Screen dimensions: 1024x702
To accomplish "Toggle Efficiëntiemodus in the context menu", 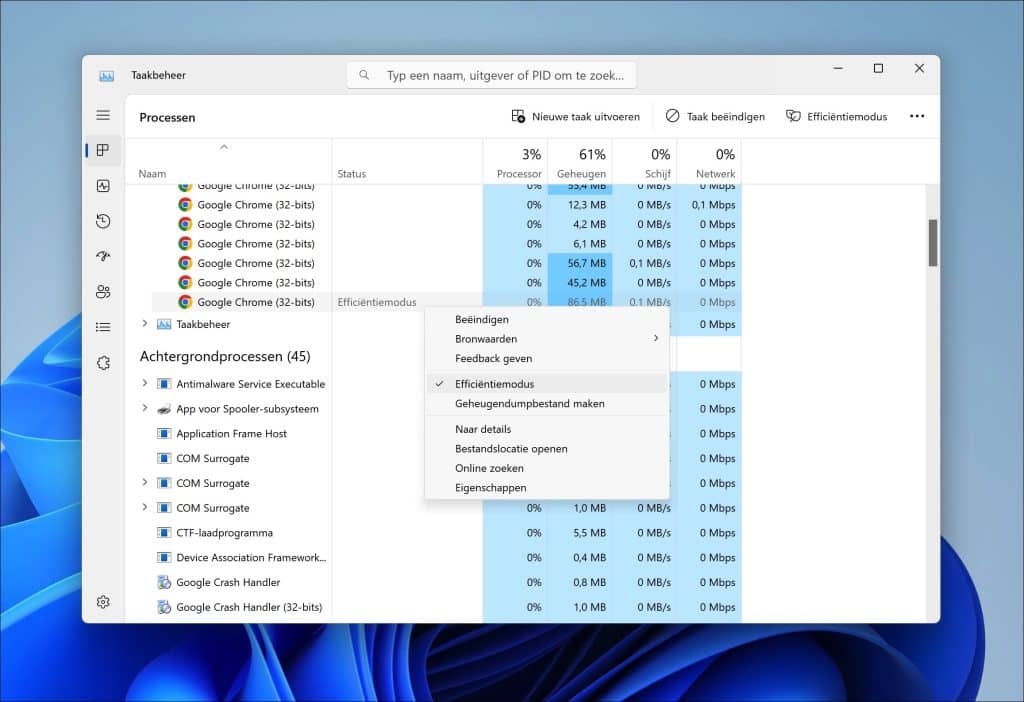I will click(547, 384).
